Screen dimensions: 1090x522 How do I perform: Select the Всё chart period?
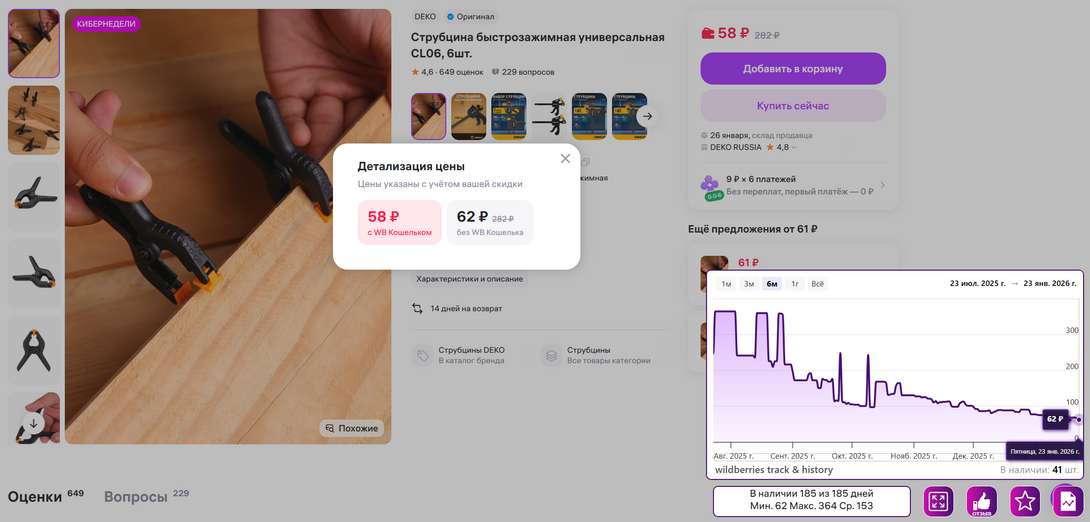tap(818, 284)
